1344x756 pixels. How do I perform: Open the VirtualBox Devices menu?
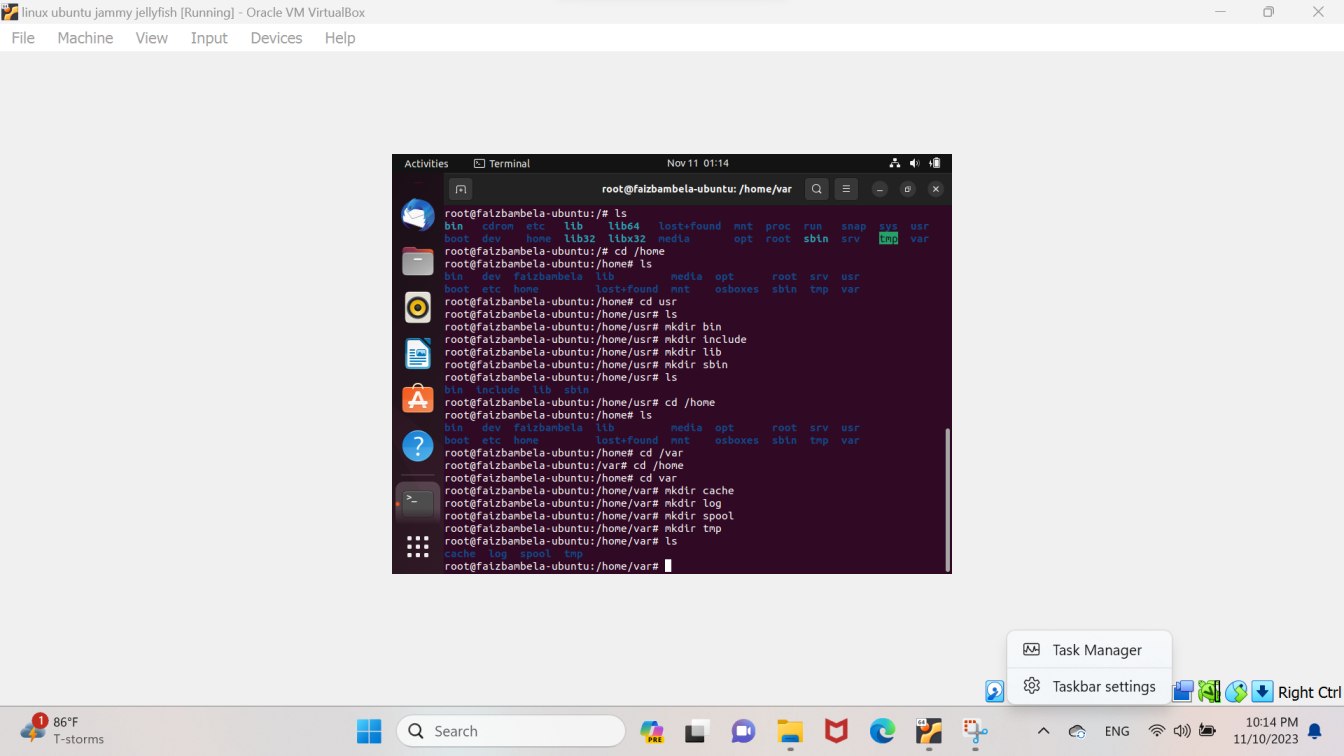point(276,38)
